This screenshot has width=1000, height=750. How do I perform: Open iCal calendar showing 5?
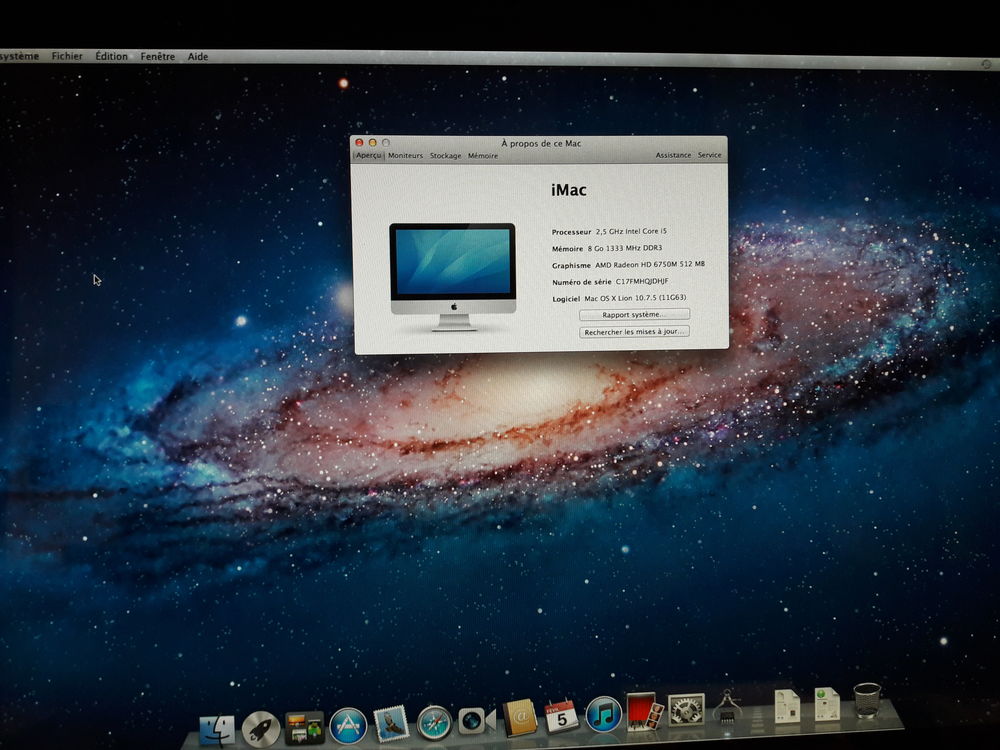pyautogui.click(x=561, y=716)
